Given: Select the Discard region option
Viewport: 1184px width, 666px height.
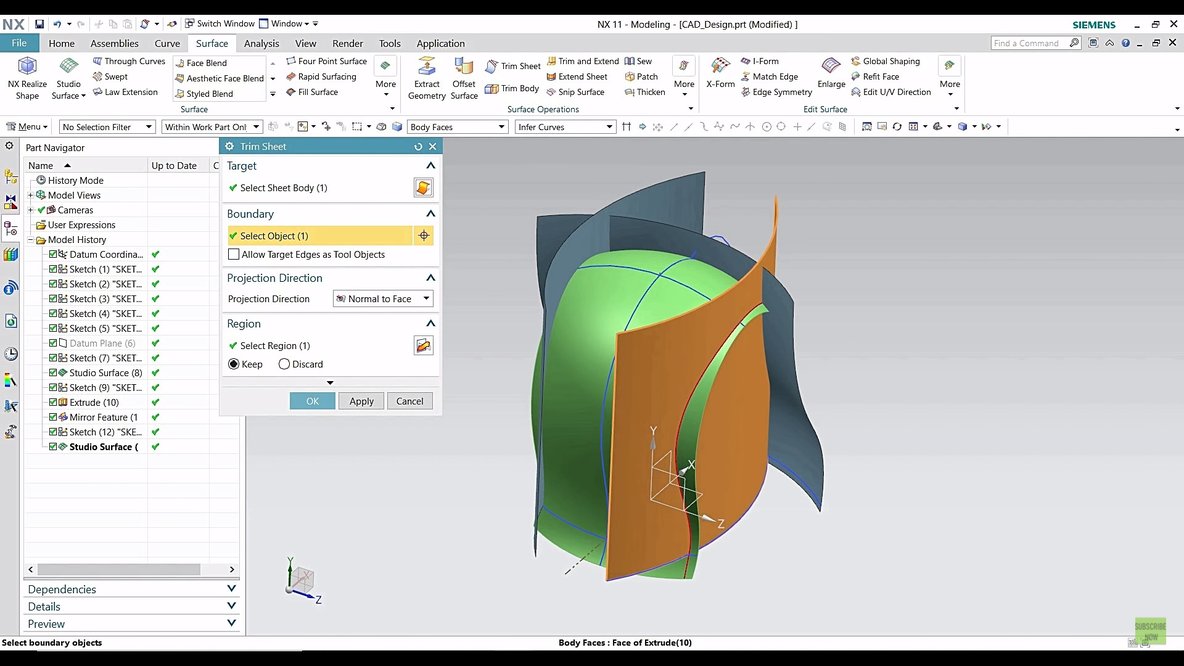Looking at the screenshot, I should (x=285, y=363).
